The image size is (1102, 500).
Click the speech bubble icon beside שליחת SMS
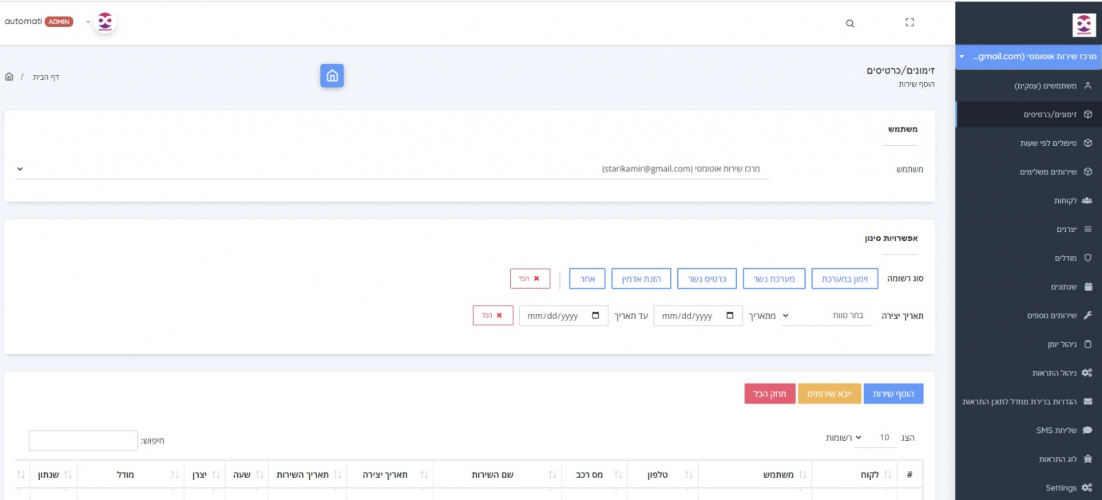1088,430
